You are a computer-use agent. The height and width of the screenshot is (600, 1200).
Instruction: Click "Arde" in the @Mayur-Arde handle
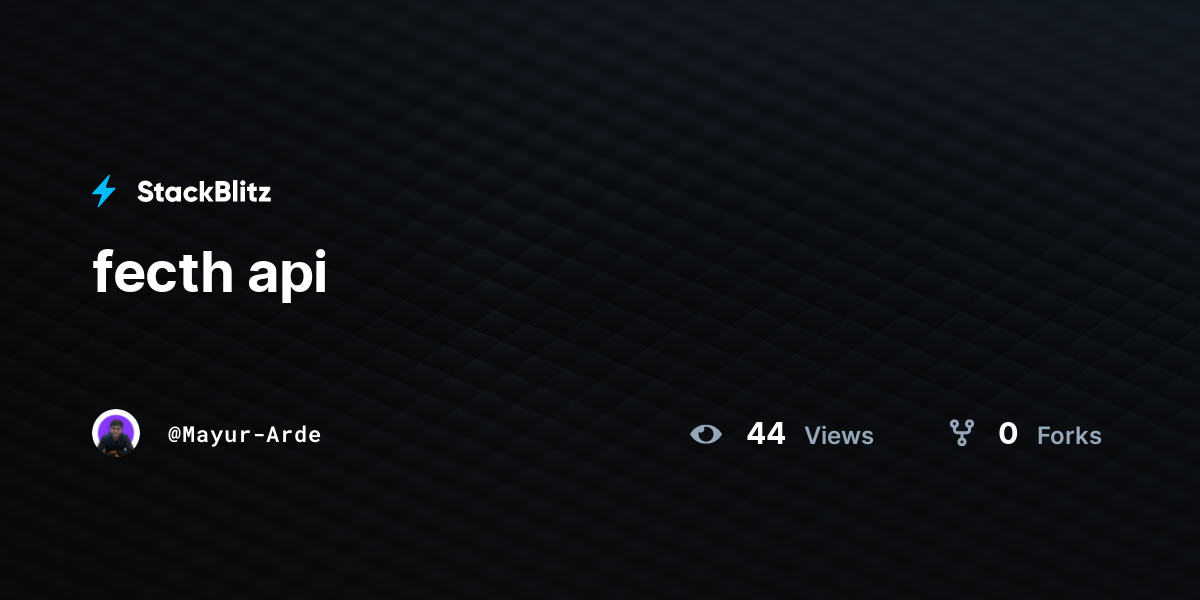(296, 434)
